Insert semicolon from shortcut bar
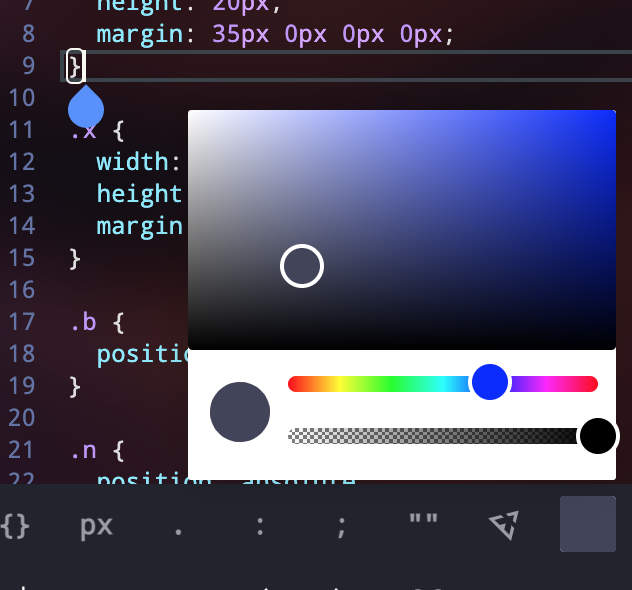Screen dimensions: 632x590 pos(341,527)
